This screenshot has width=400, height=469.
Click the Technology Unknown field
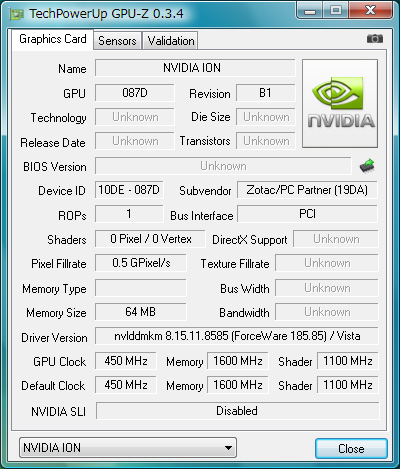(135, 117)
